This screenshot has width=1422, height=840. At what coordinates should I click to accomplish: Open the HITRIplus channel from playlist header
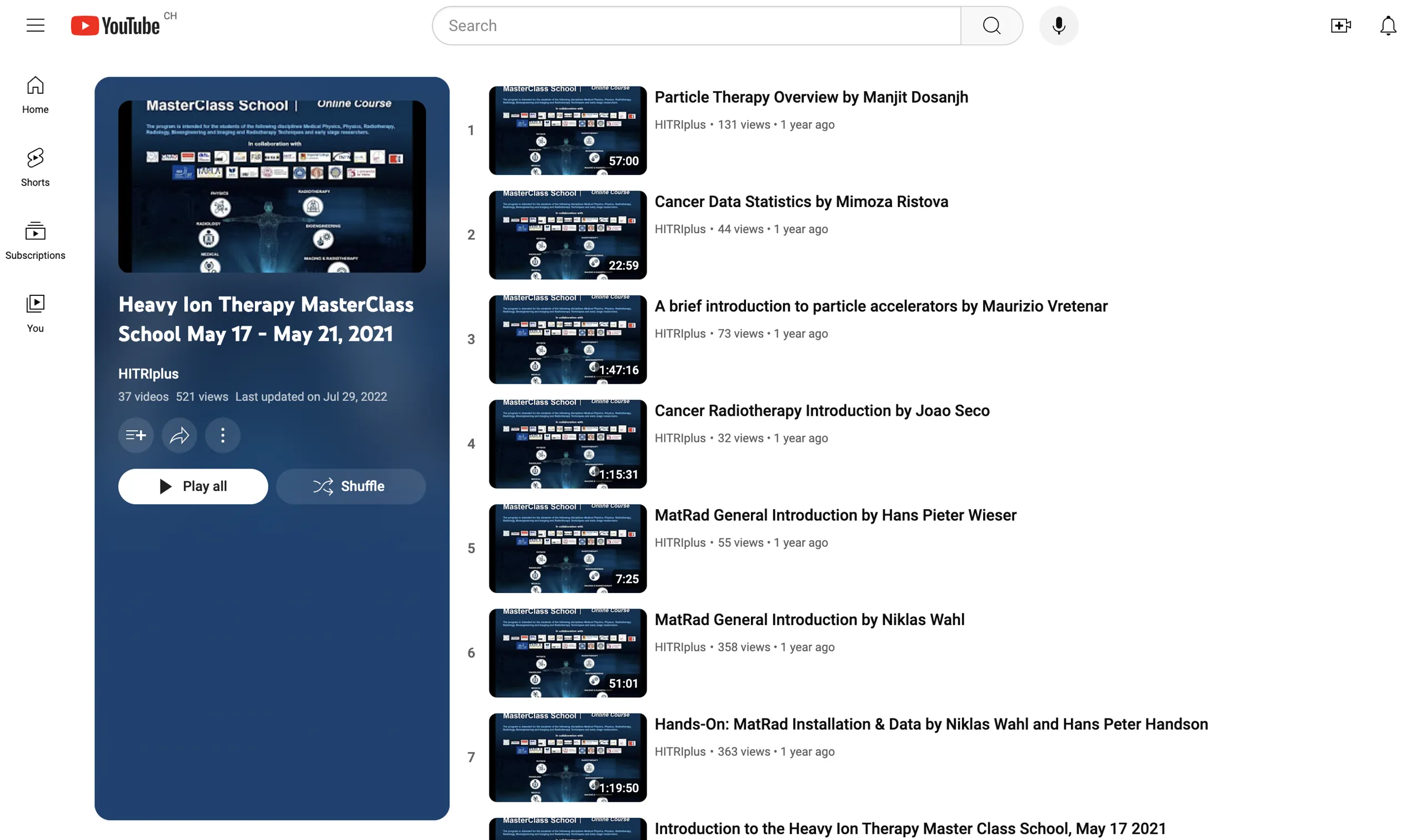point(148,374)
